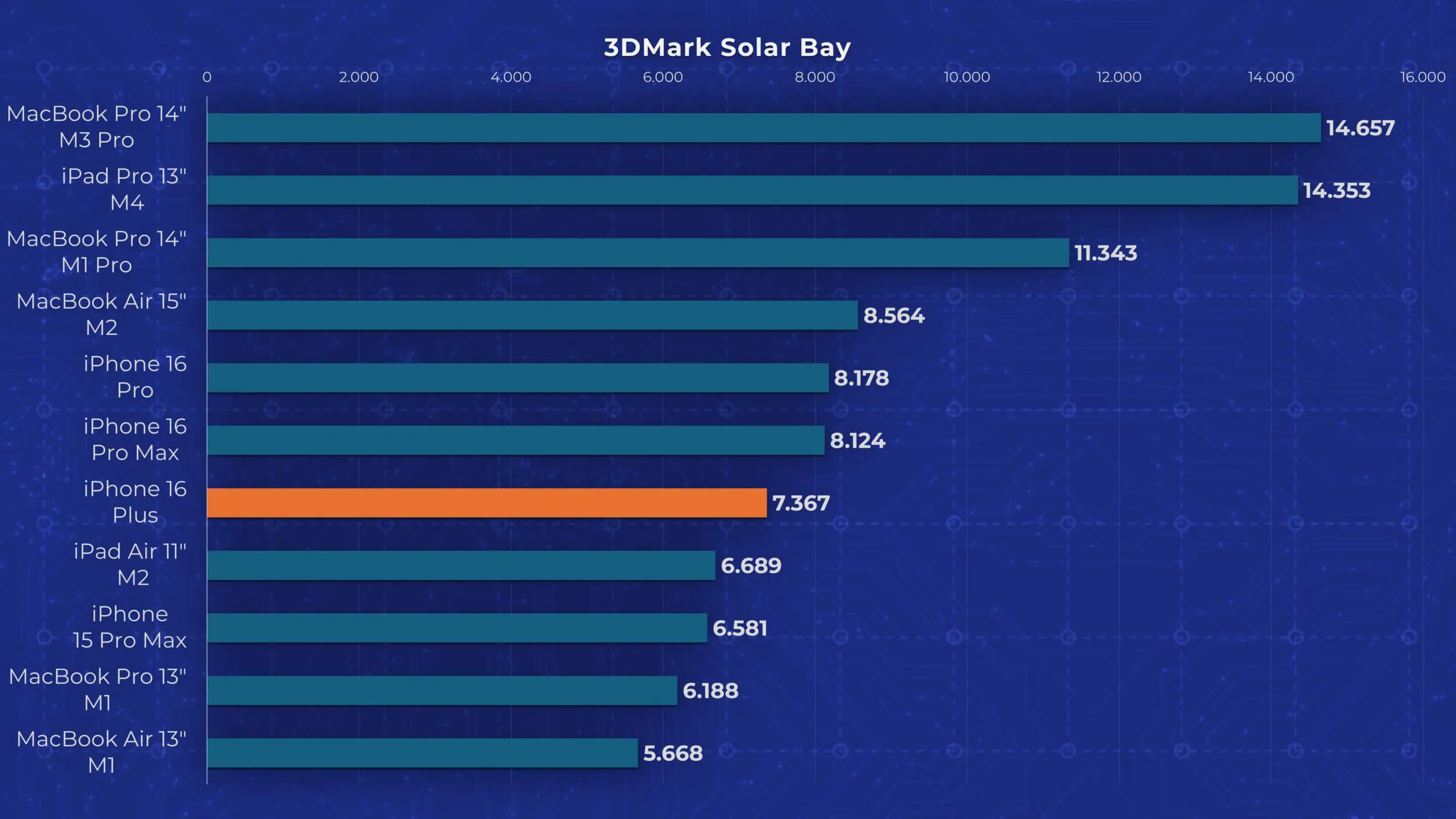This screenshot has height=819, width=1456.
Task: Click the 8.124 score value
Action: (857, 440)
